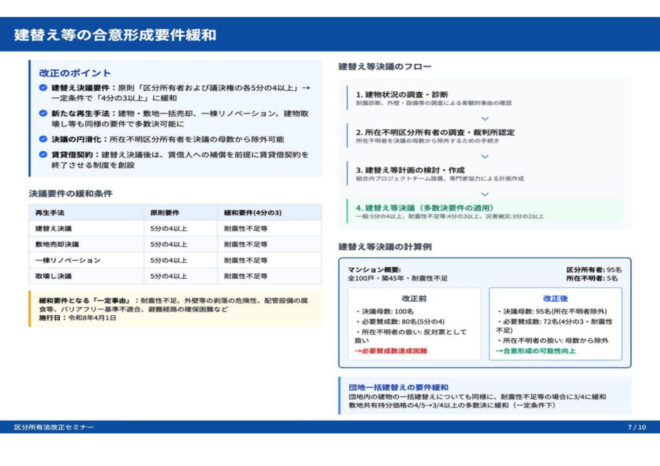
Task: Click the 改正前 comparison card
Action: [x=413, y=325]
